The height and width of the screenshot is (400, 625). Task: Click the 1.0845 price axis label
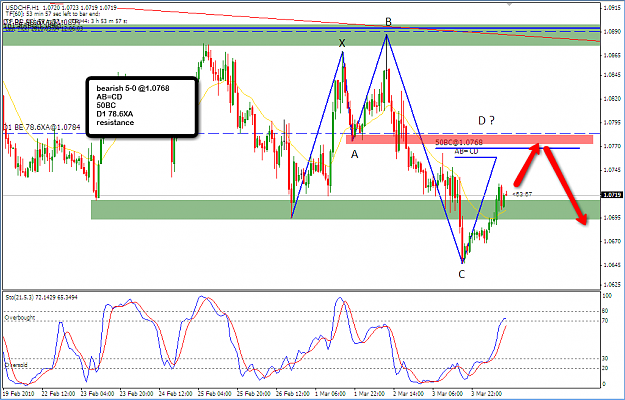pos(611,75)
